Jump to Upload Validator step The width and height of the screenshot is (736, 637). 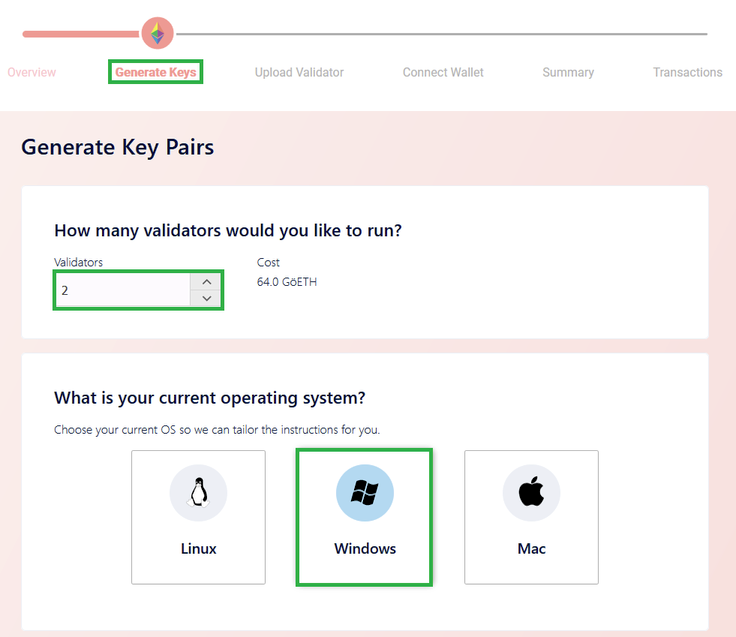tap(299, 72)
